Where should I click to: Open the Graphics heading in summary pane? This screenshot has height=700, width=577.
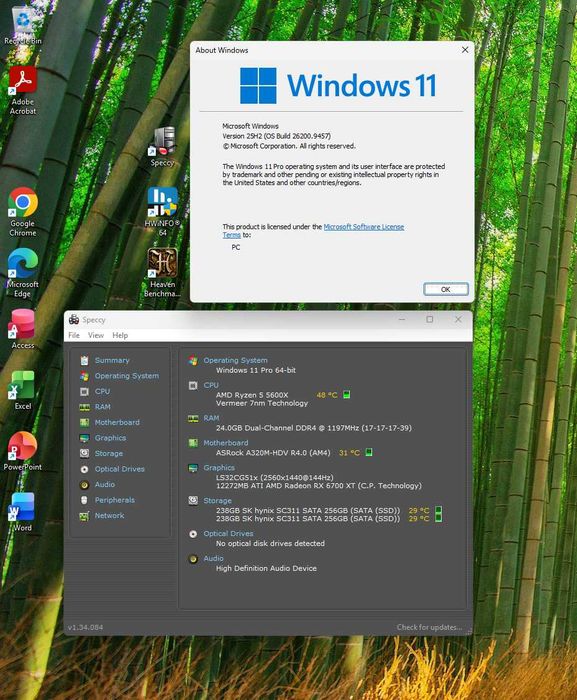click(x=219, y=468)
